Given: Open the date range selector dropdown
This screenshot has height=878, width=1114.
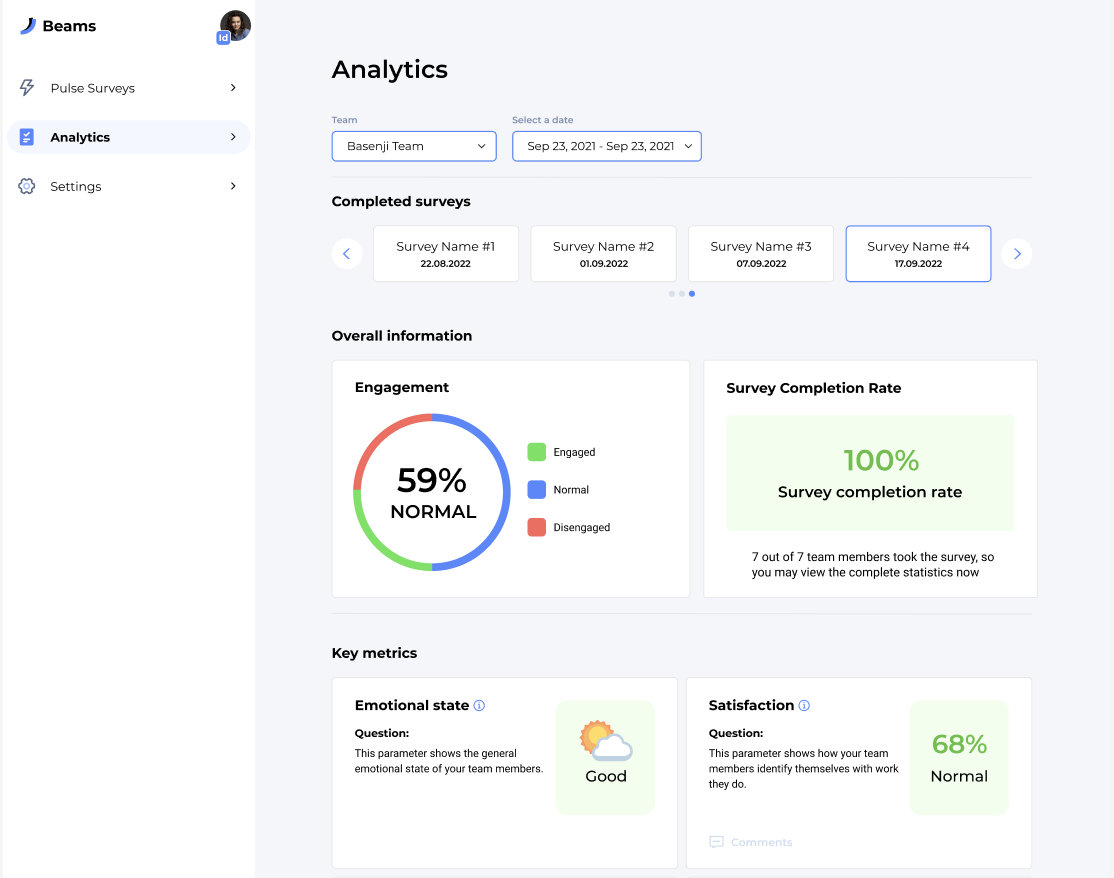Looking at the screenshot, I should coord(606,146).
